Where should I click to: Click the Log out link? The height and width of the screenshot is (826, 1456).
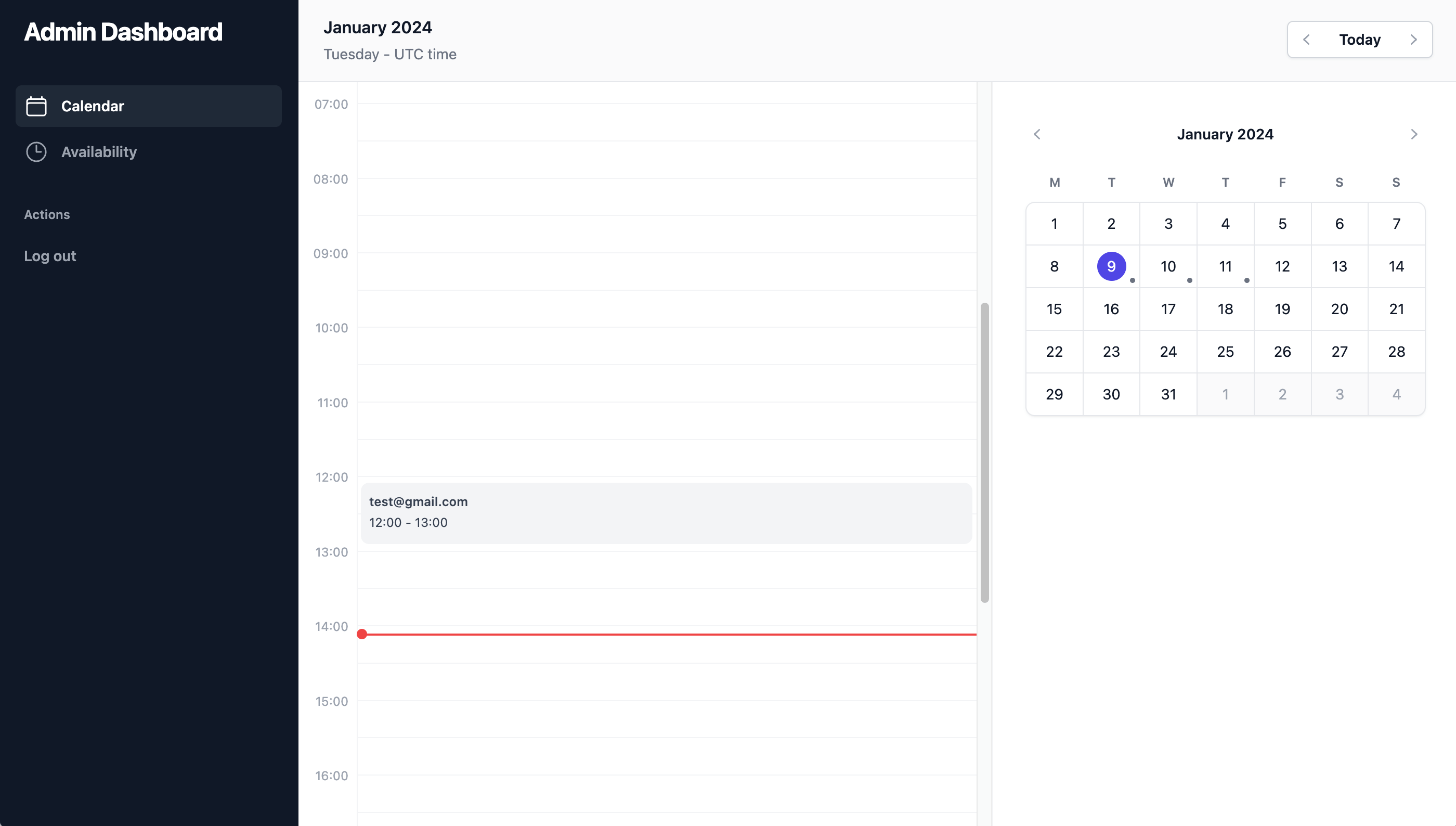50,256
